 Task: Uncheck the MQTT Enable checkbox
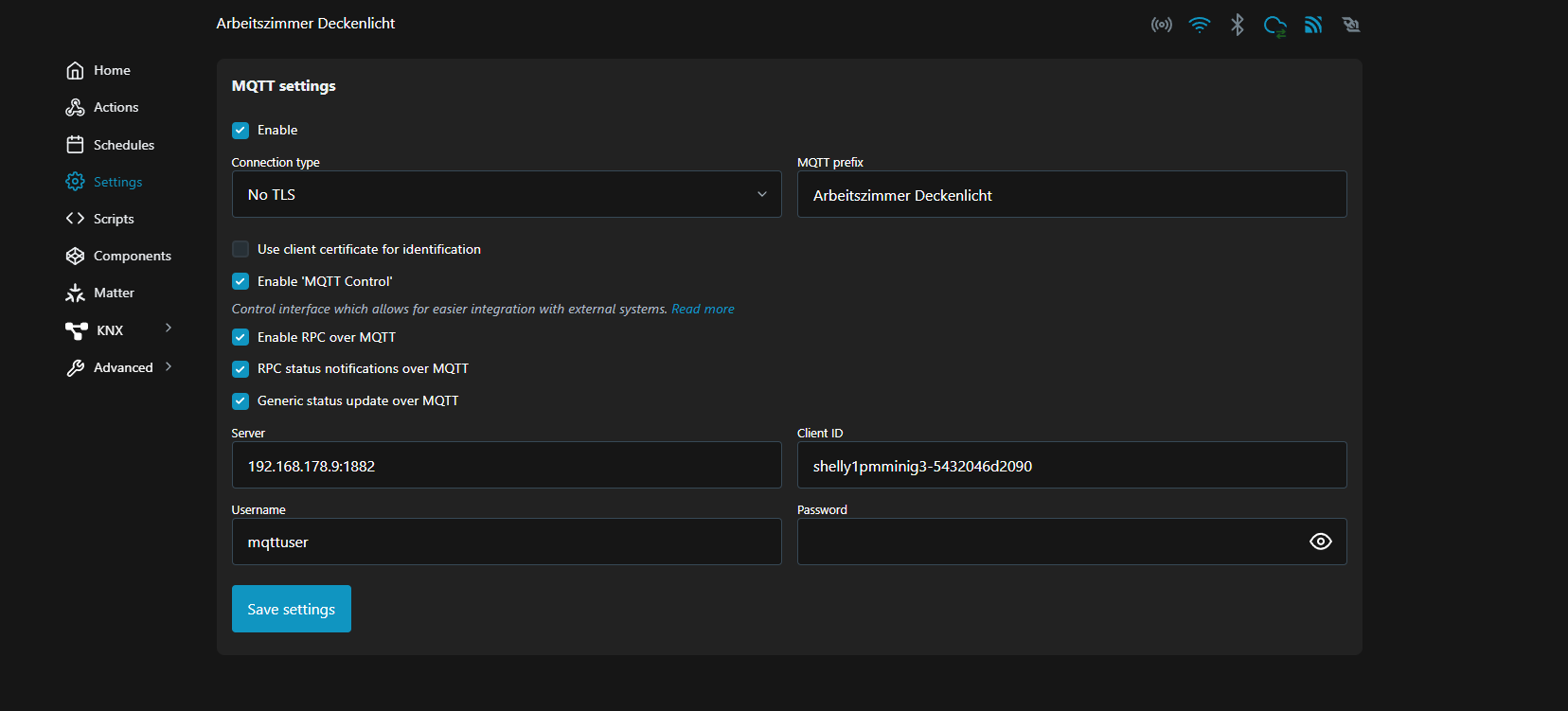pyautogui.click(x=241, y=131)
